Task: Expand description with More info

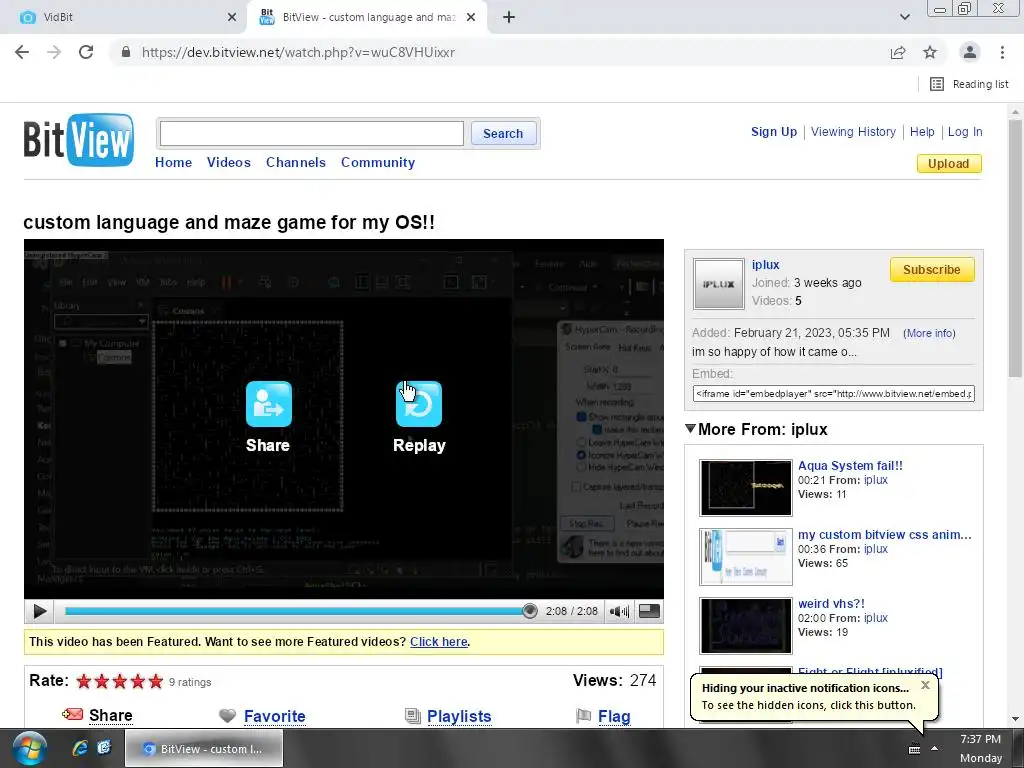Action: [929, 333]
